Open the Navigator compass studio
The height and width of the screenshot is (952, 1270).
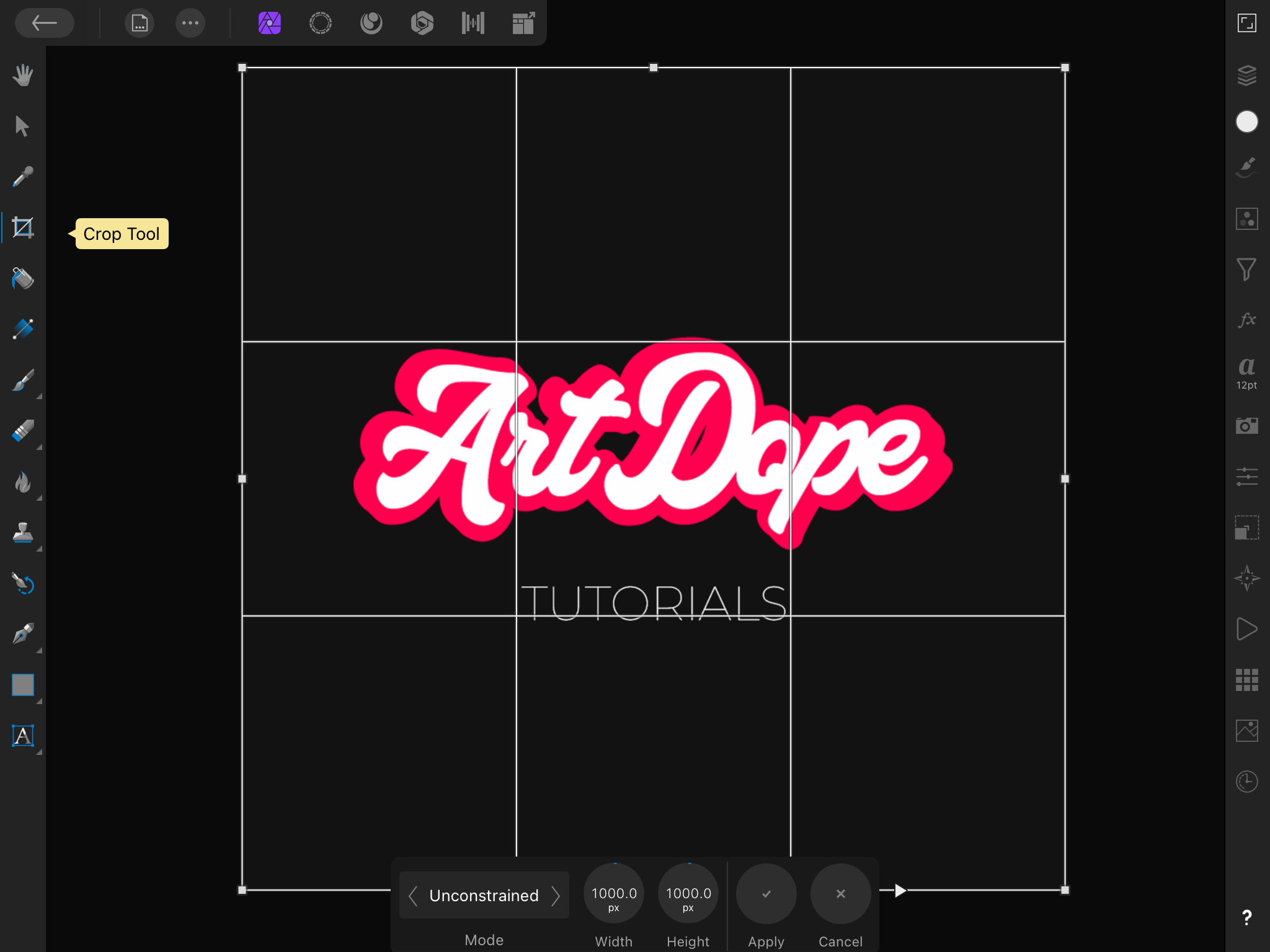tap(1247, 578)
